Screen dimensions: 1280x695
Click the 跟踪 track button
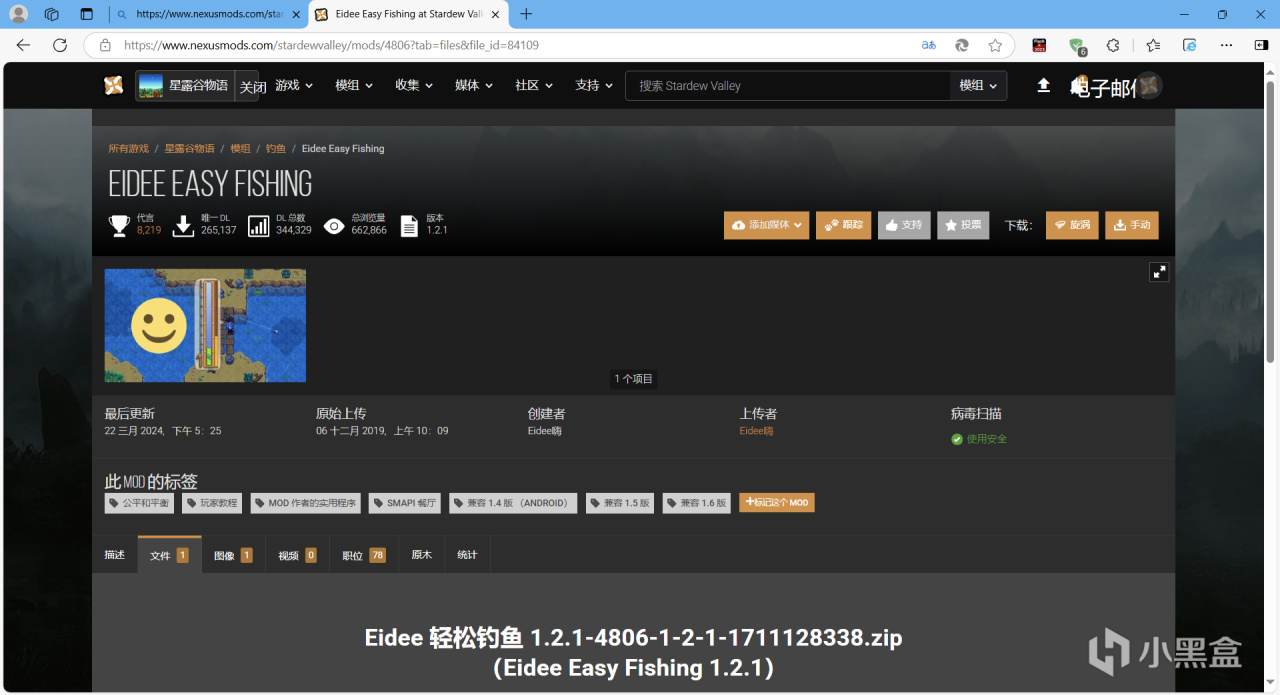click(x=843, y=225)
